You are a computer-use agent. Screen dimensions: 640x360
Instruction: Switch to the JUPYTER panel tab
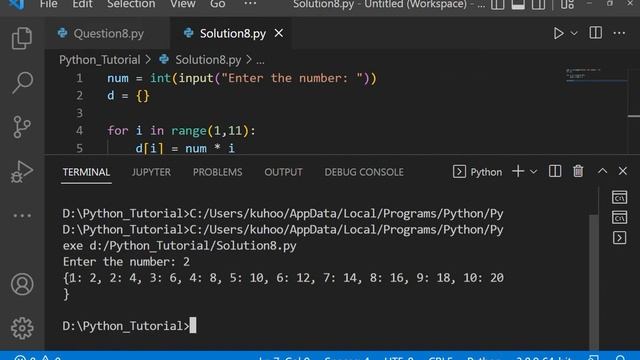click(x=151, y=172)
